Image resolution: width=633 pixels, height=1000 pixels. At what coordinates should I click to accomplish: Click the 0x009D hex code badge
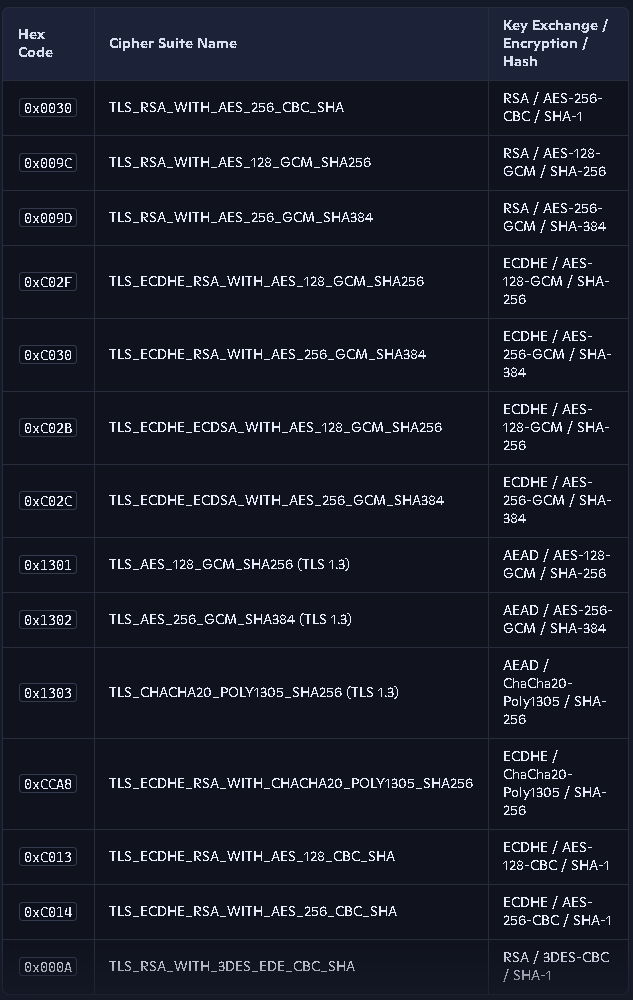coord(48,217)
